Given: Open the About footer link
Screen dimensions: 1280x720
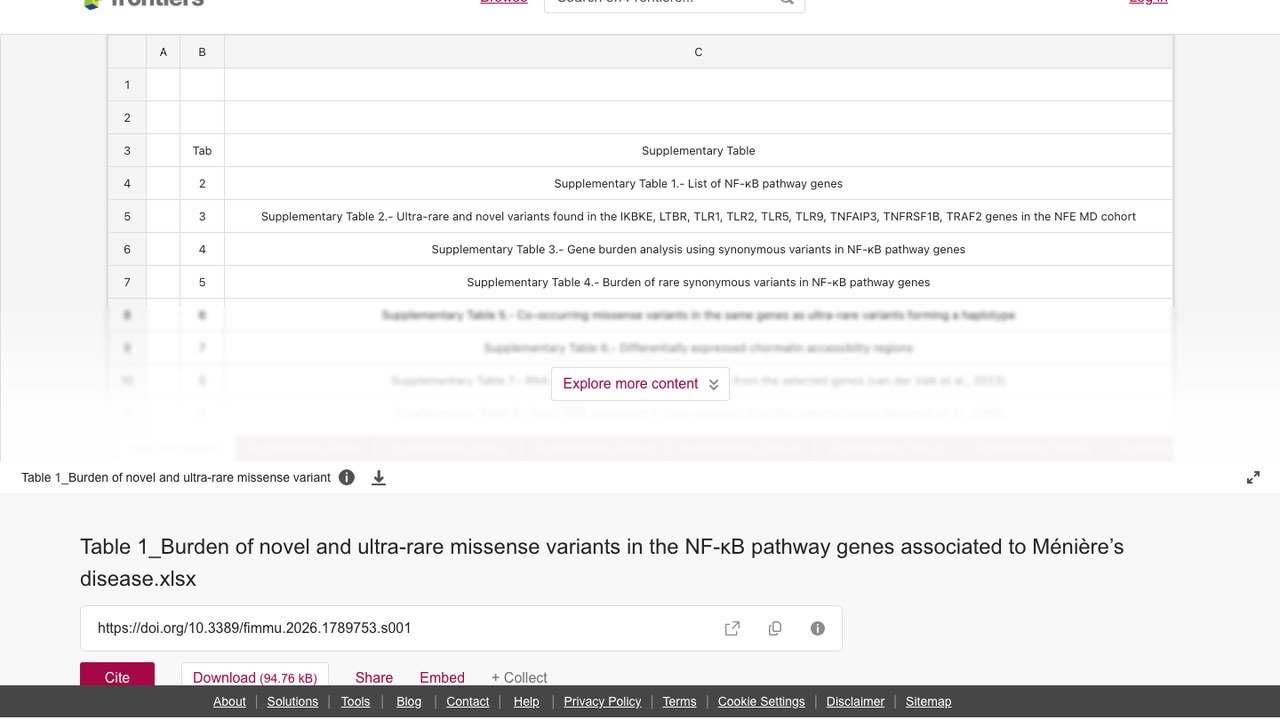Looking at the screenshot, I should [x=229, y=701].
